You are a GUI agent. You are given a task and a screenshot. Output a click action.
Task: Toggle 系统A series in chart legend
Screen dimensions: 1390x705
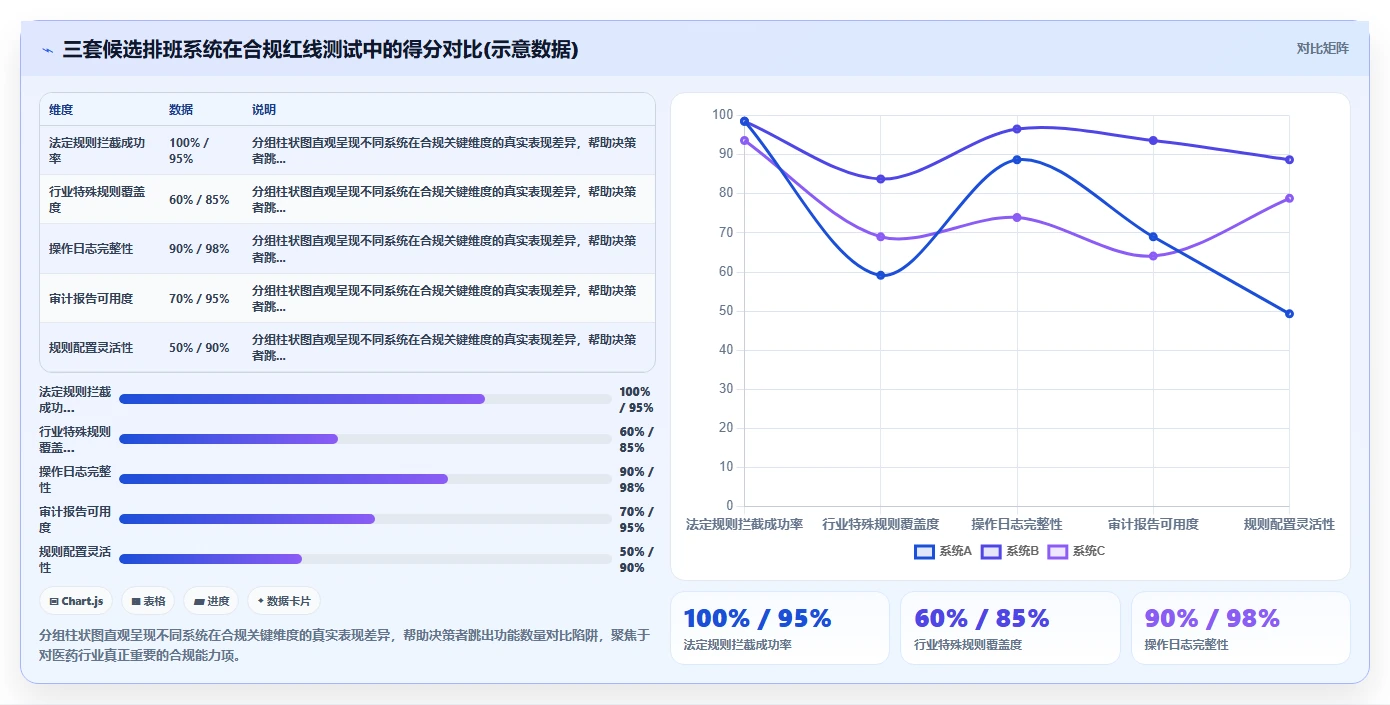[x=943, y=551]
